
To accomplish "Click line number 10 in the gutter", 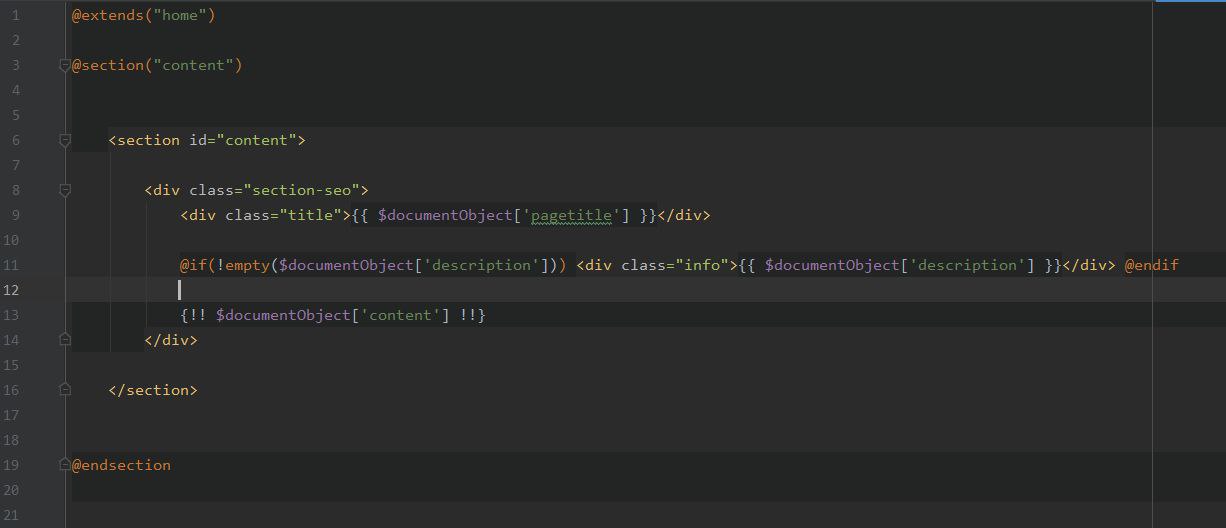I will click(11, 241).
